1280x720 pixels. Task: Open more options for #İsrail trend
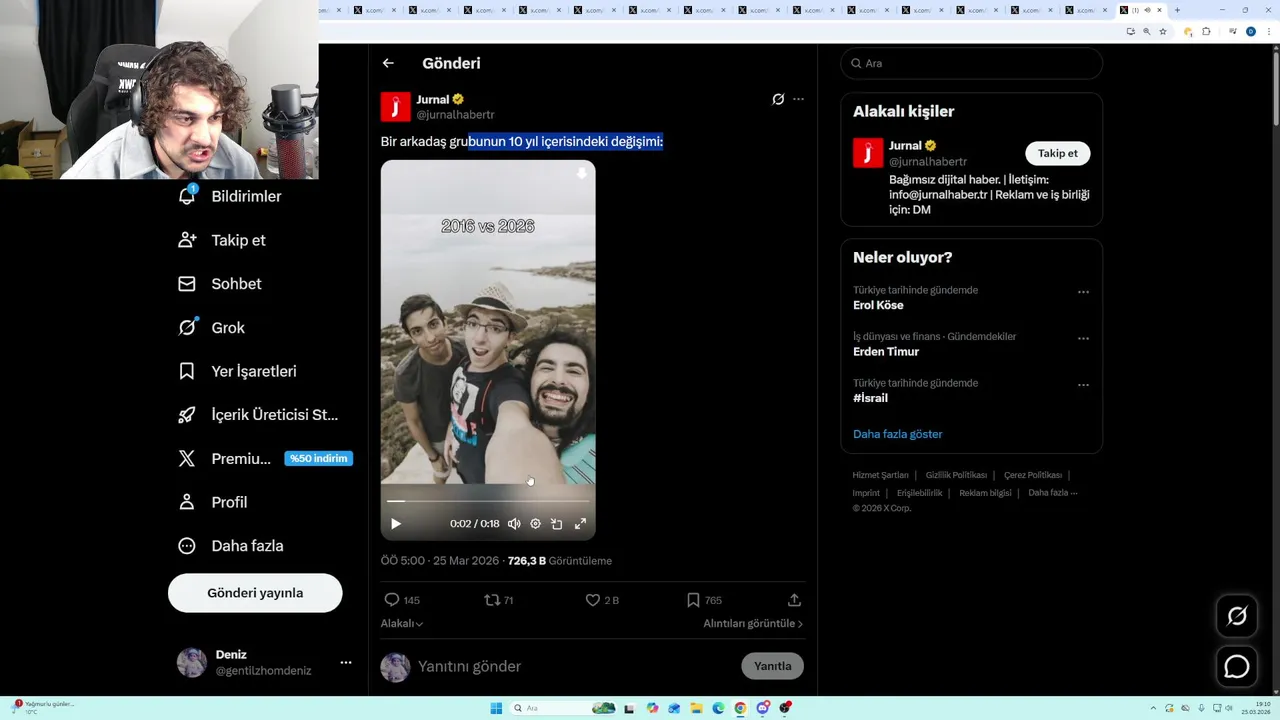[1083, 385]
